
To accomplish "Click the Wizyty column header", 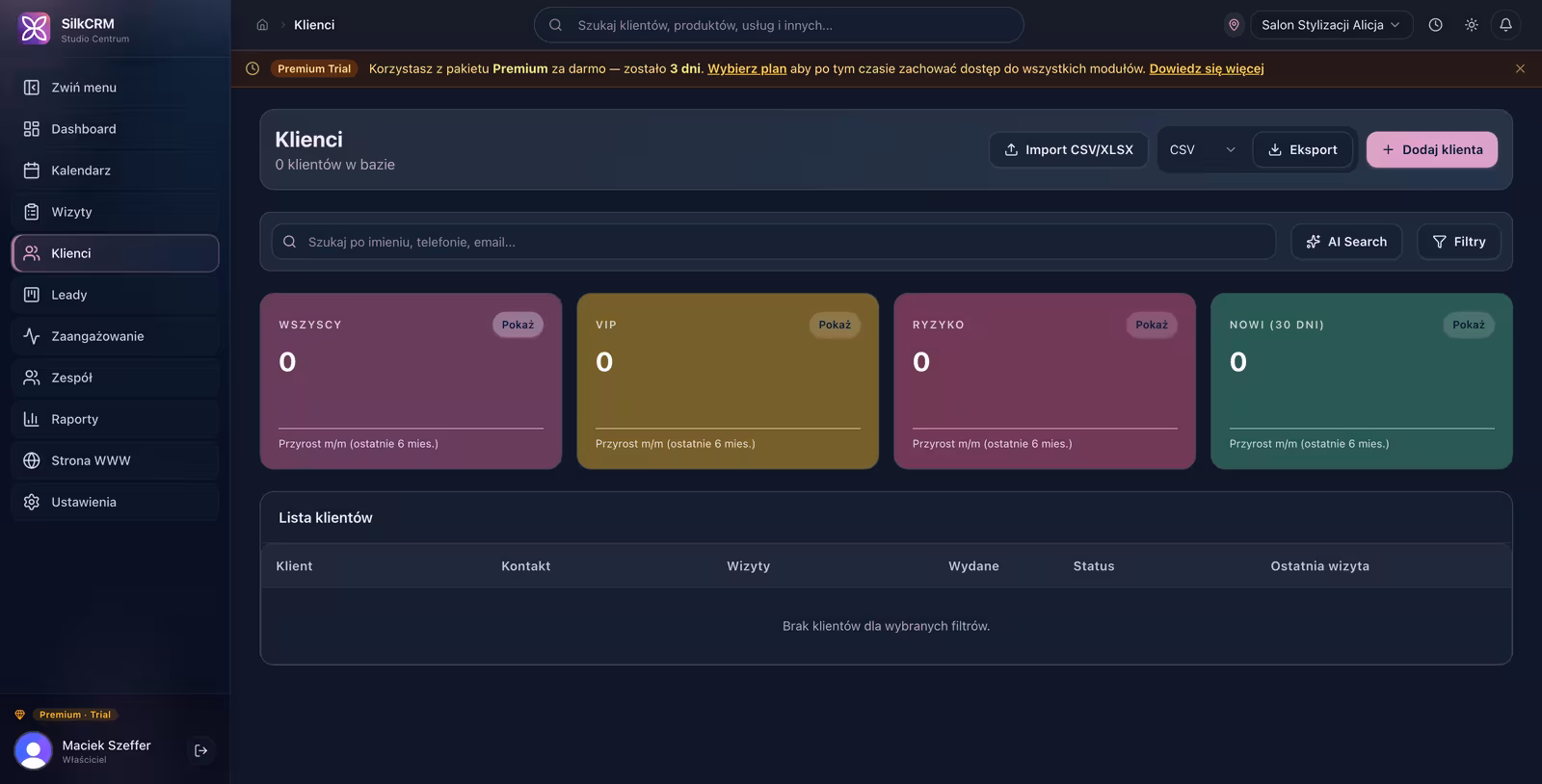I will click(748, 566).
